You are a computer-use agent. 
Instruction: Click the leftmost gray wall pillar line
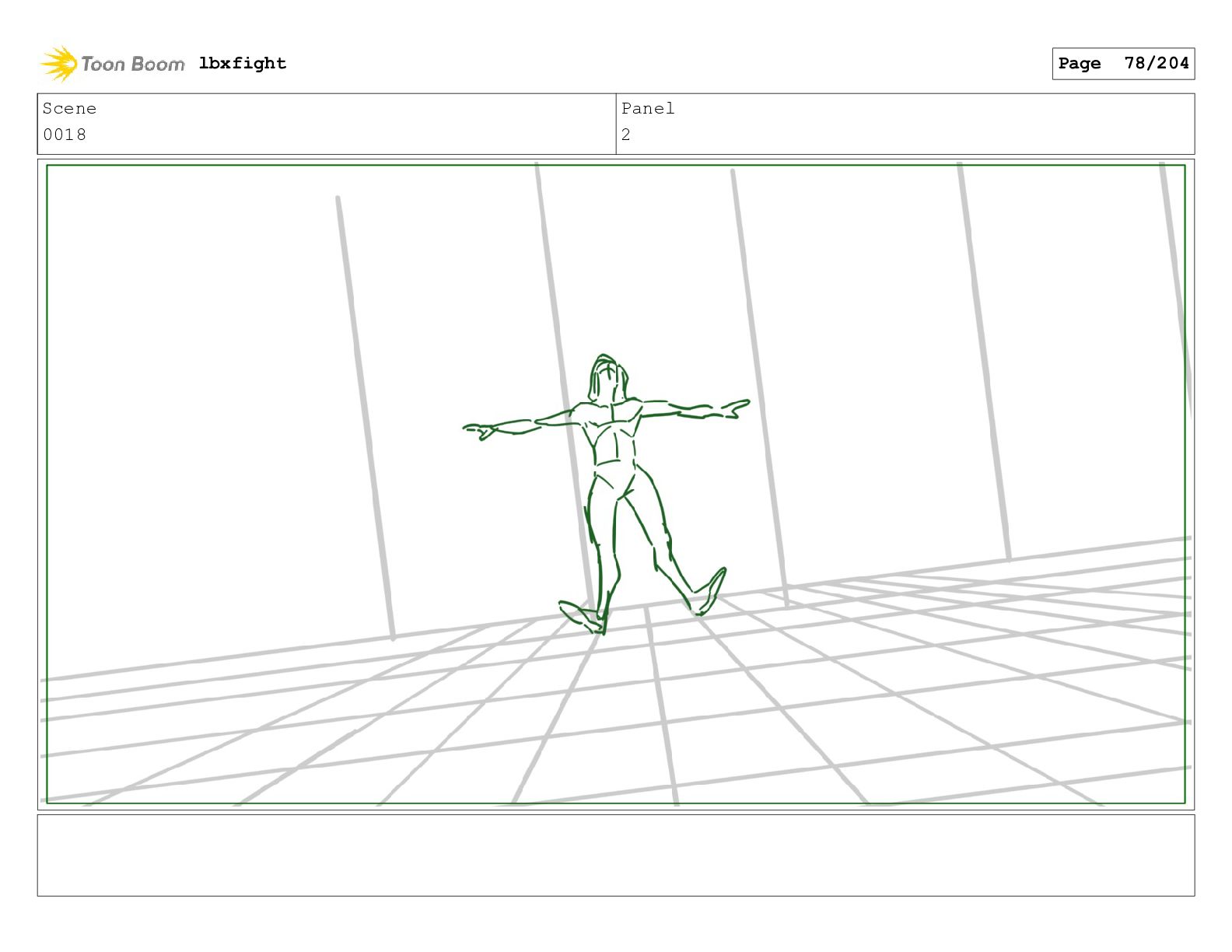point(365,418)
